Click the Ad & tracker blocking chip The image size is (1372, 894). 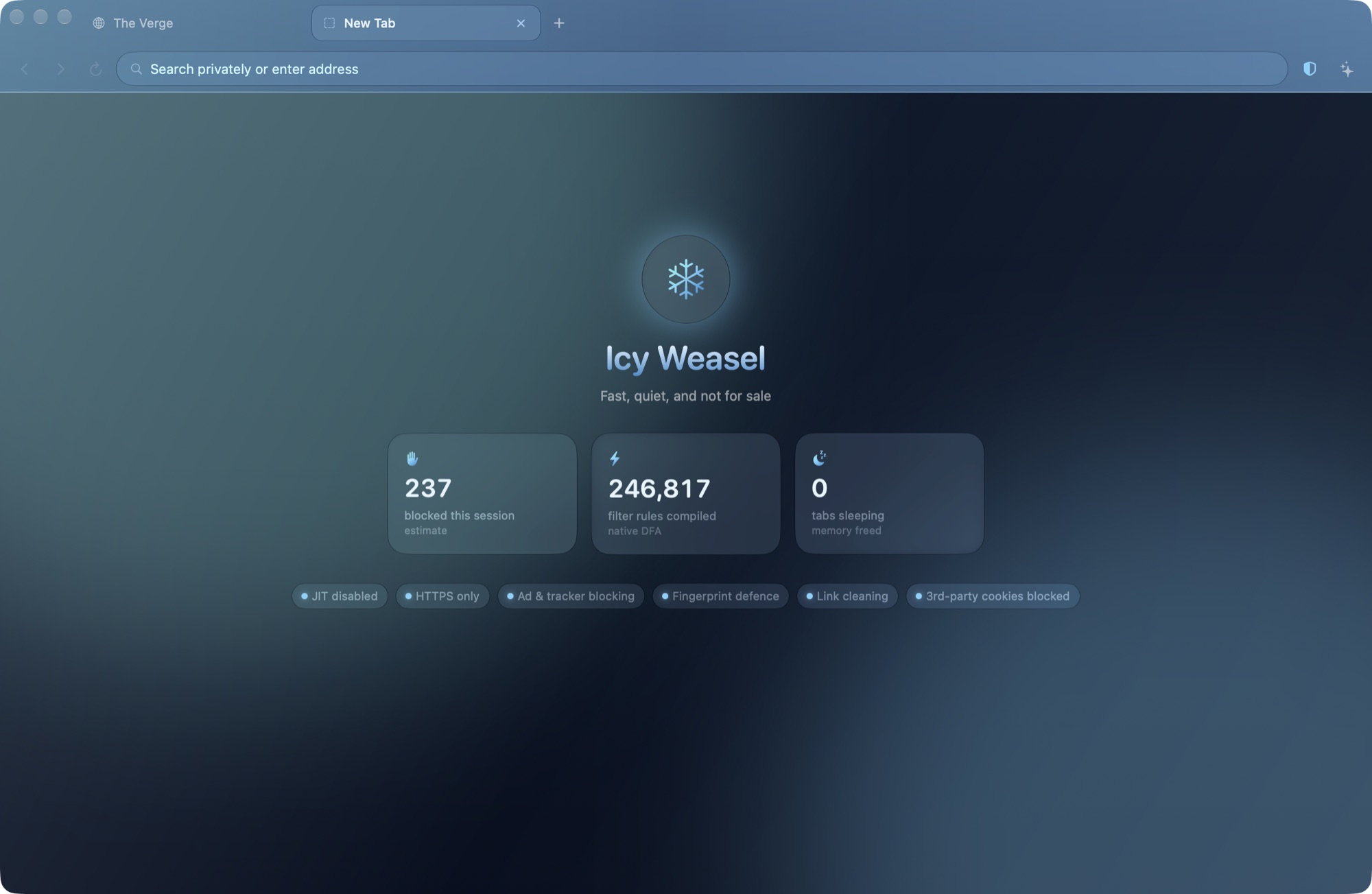(x=571, y=596)
